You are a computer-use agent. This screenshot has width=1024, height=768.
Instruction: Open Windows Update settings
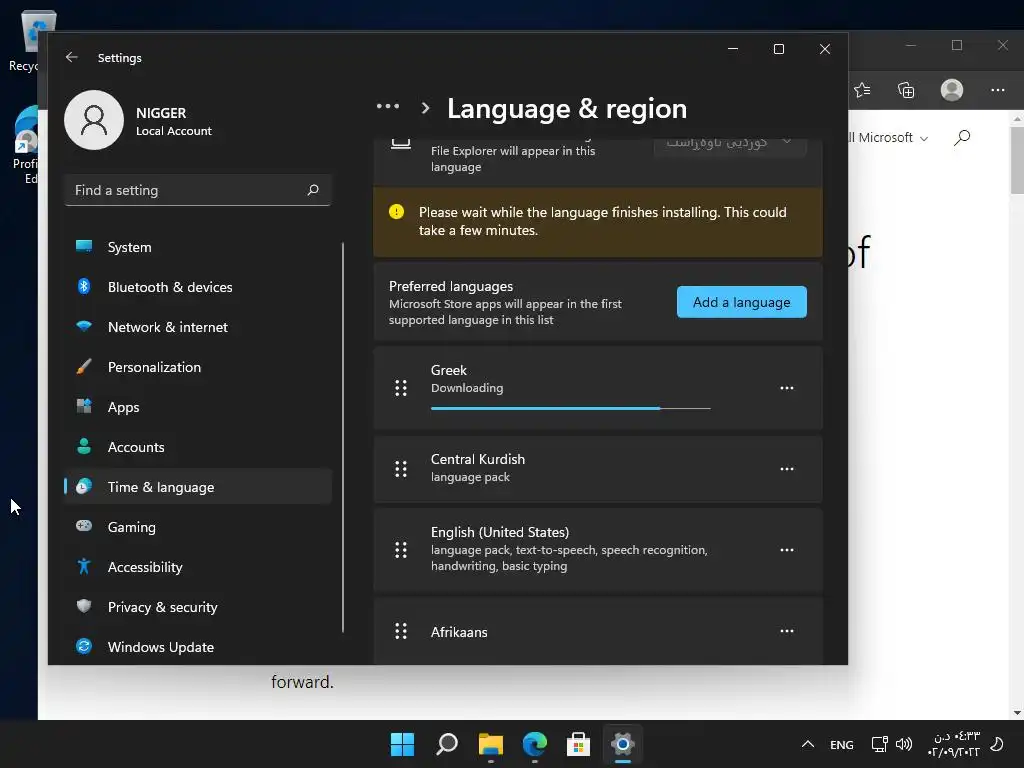[x=198, y=647]
